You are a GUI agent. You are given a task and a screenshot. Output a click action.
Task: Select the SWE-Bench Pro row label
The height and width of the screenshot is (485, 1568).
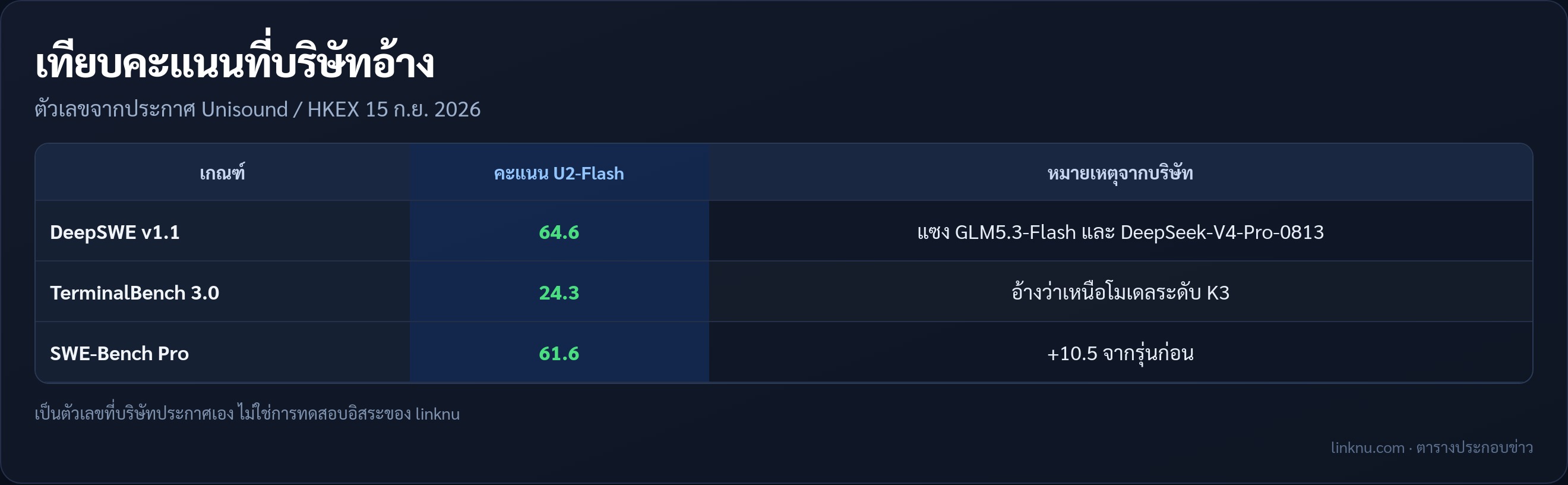click(119, 354)
